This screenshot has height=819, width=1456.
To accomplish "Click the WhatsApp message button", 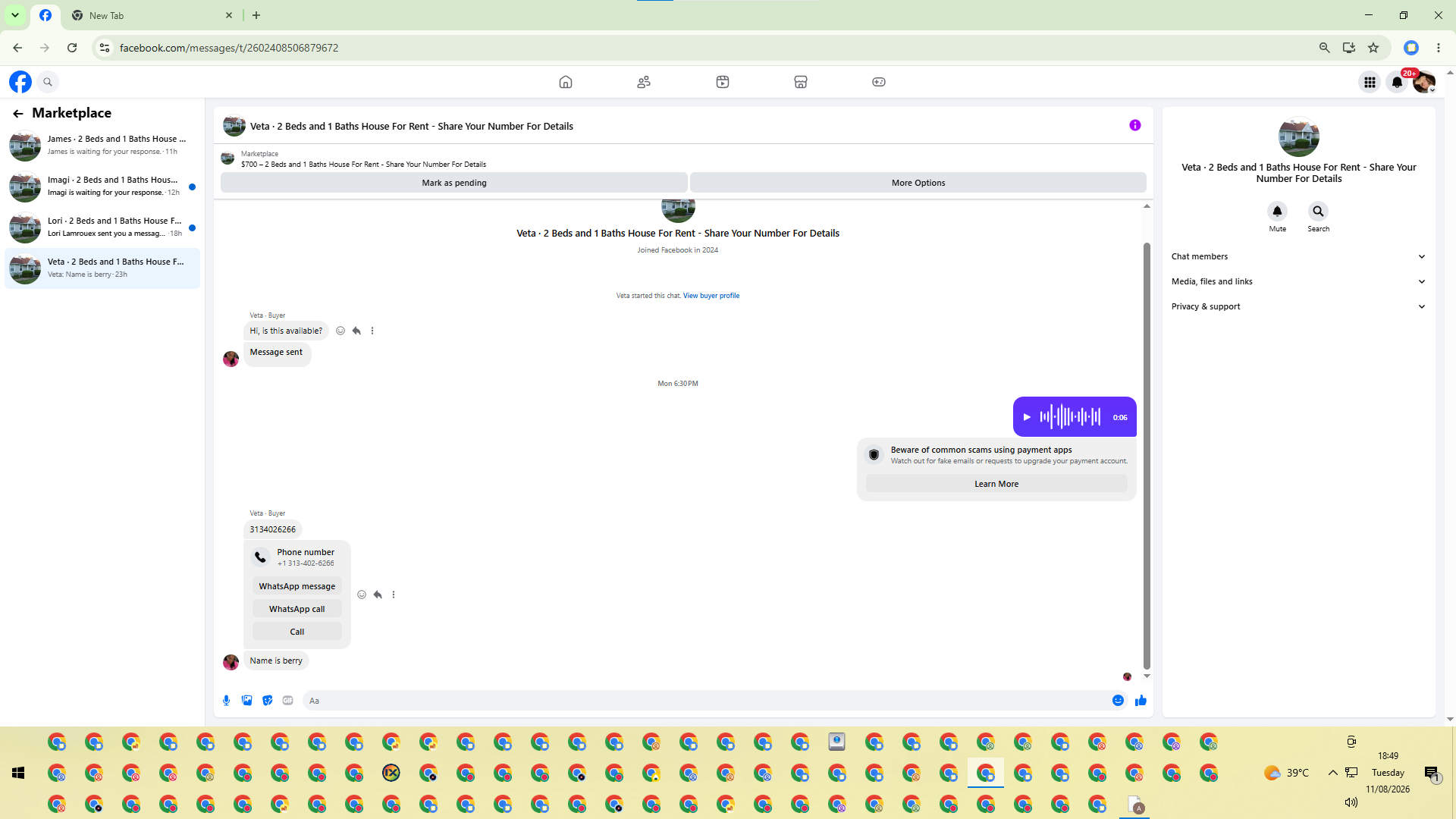I will (x=297, y=586).
